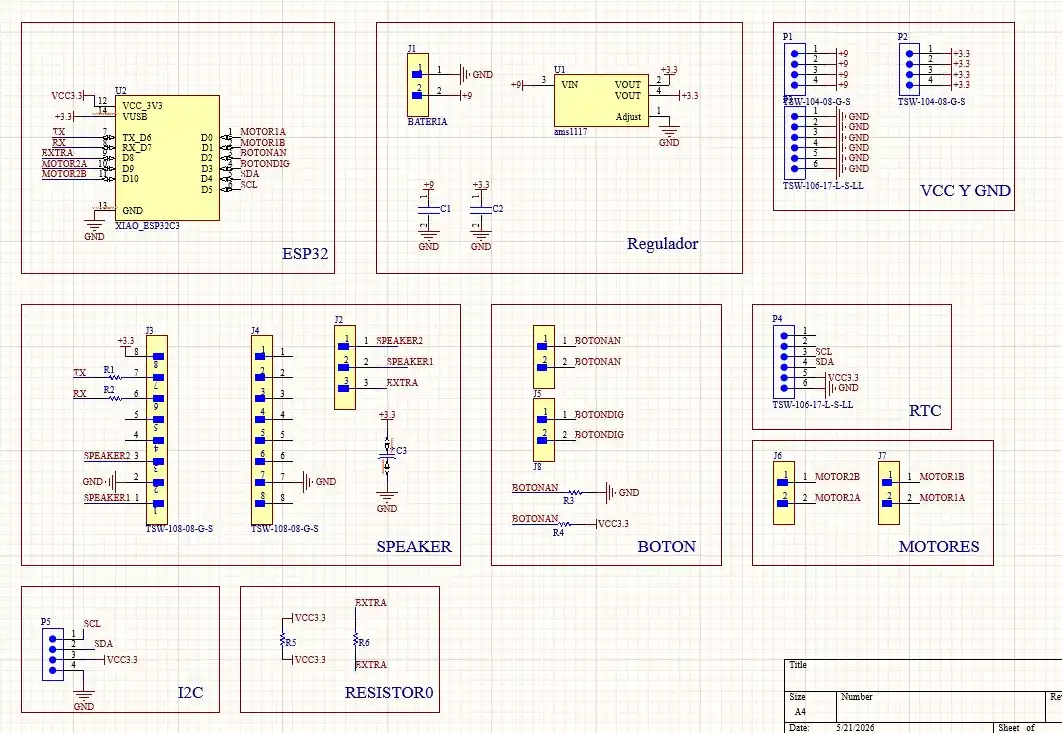Click the BOTON block title
Screen dimensions: 1062x733
pos(666,546)
